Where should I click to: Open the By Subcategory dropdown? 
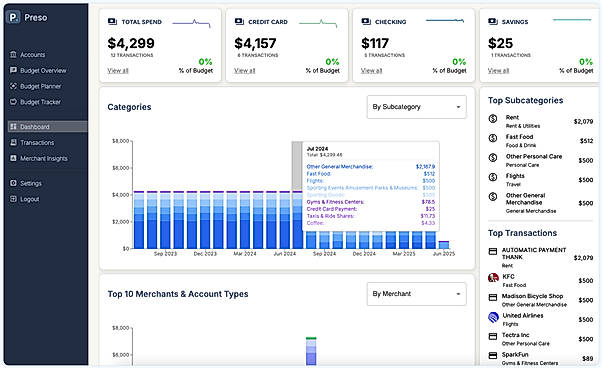click(417, 107)
